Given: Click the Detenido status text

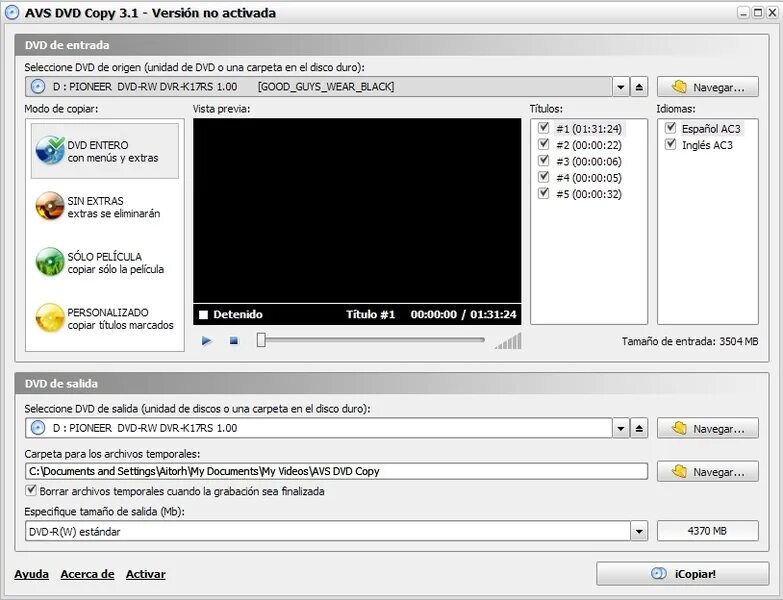Looking at the screenshot, I should click(x=238, y=314).
